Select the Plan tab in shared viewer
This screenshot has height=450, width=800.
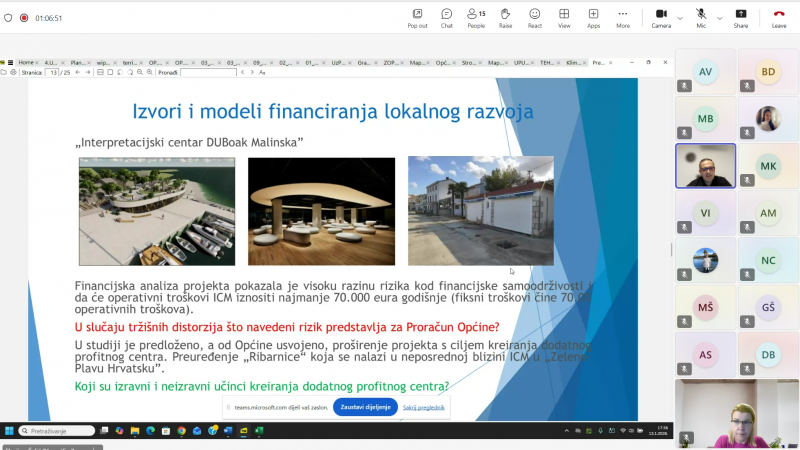tap(77, 62)
